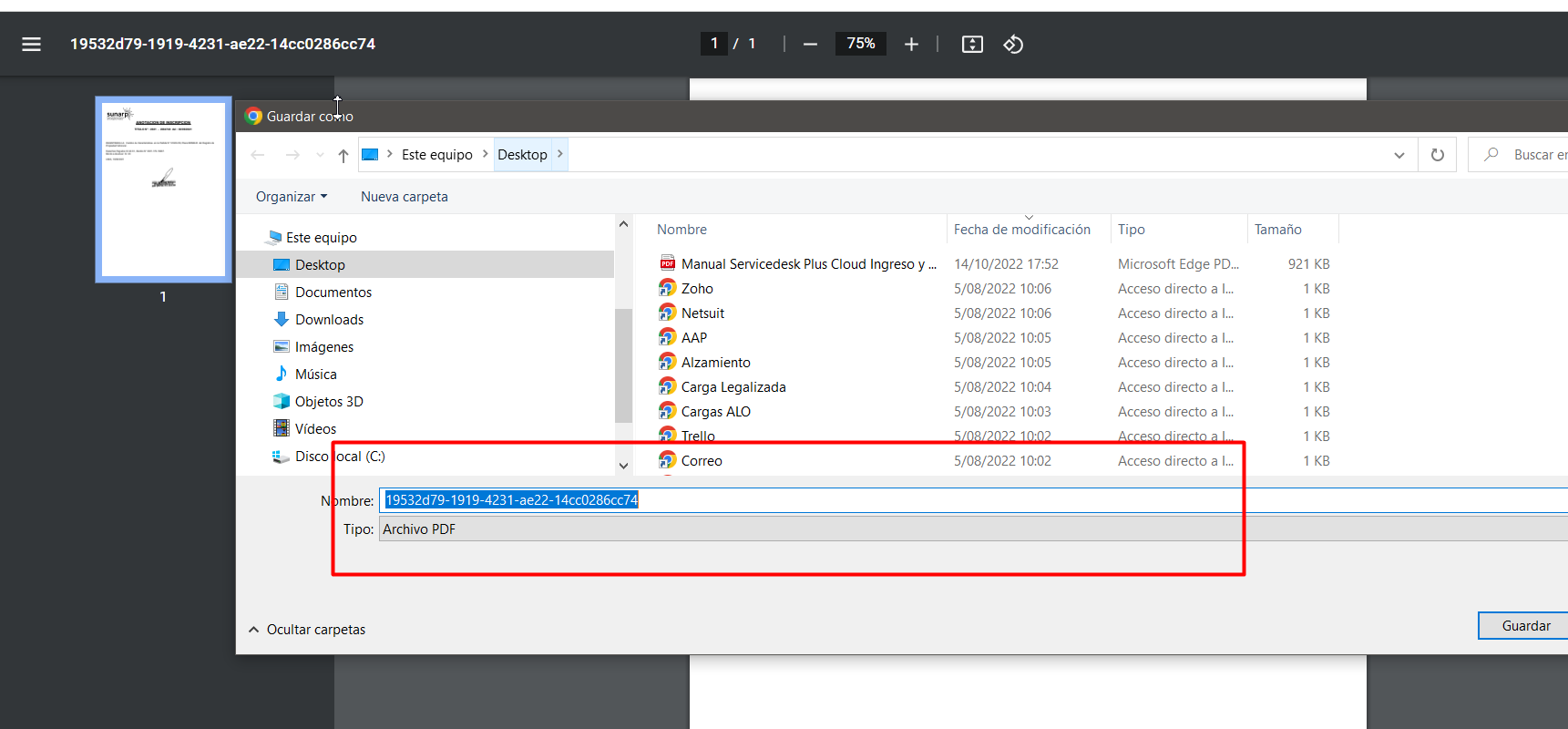Image resolution: width=1568 pixels, height=729 pixels.
Task: Click the fit to page icon
Action: pyautogui.click(x=972, y=44)
